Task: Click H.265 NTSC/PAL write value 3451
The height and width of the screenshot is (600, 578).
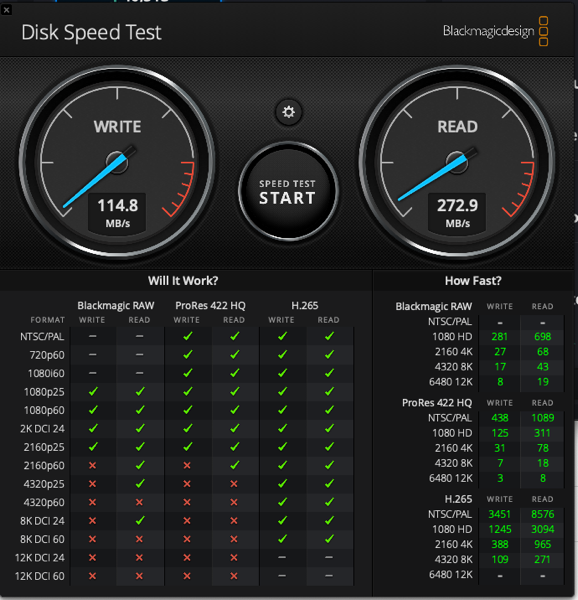Action: coord(500,514)
